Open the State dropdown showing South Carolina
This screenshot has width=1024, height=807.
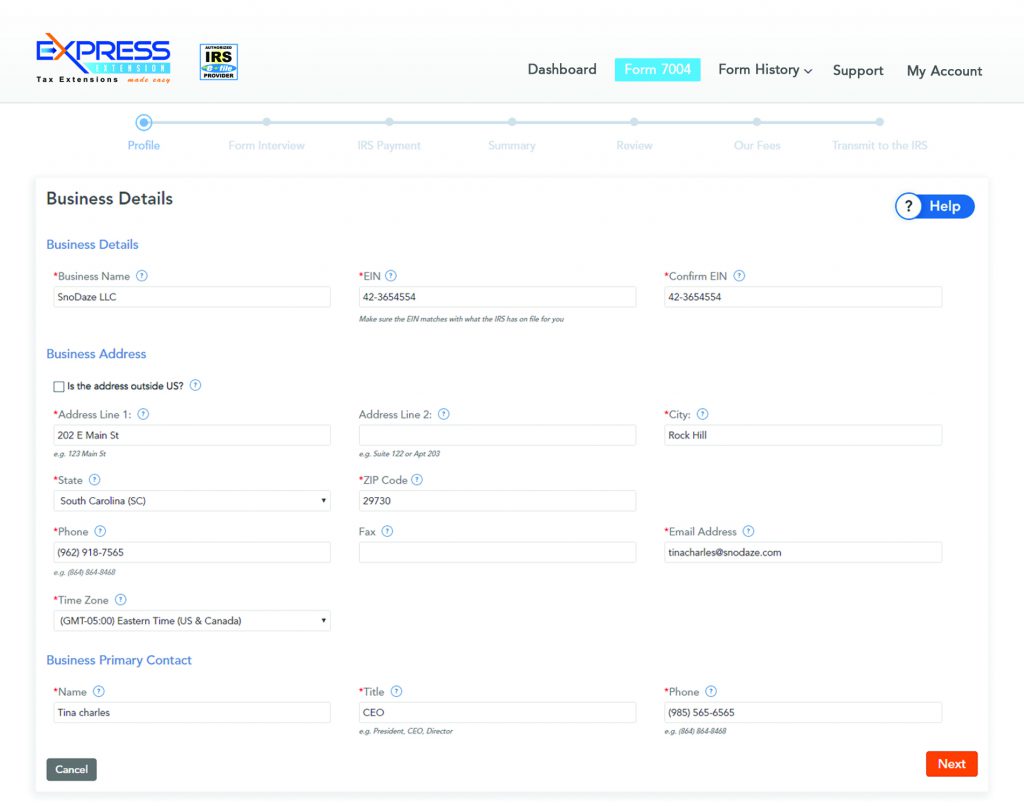tap(192, 501)
